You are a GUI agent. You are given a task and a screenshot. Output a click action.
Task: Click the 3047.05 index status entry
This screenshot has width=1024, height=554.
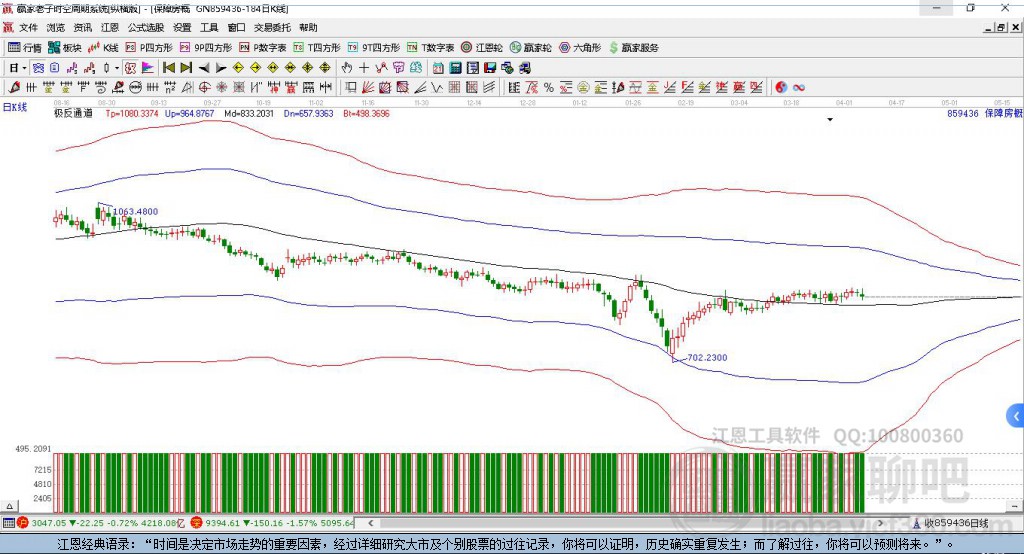coord(49,523)
